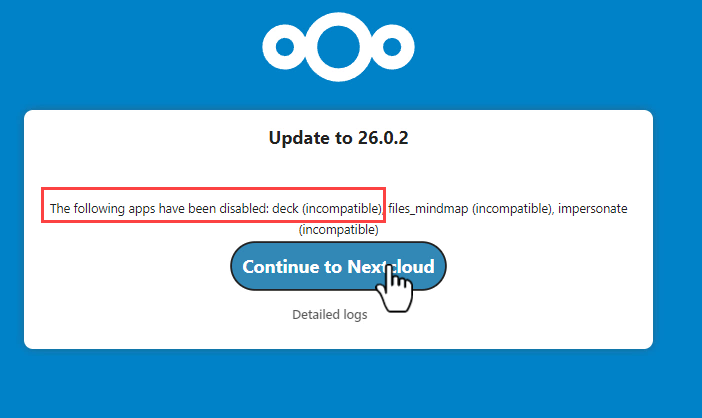The image size is (702, 418).
Task: Click the left circle of the Nextcloud logo
Action: pos(285,46)
